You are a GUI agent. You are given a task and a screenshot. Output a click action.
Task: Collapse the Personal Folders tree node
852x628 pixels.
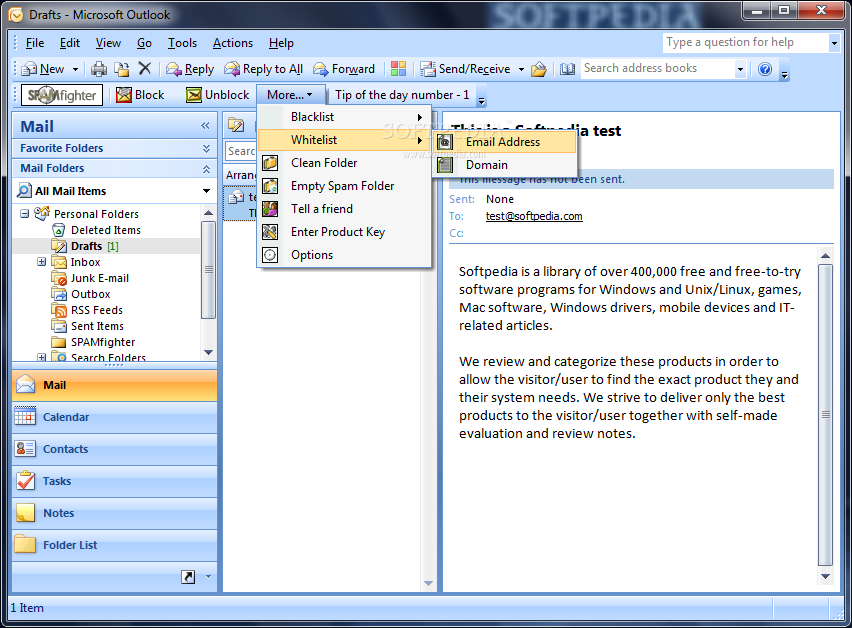(24, 214)
